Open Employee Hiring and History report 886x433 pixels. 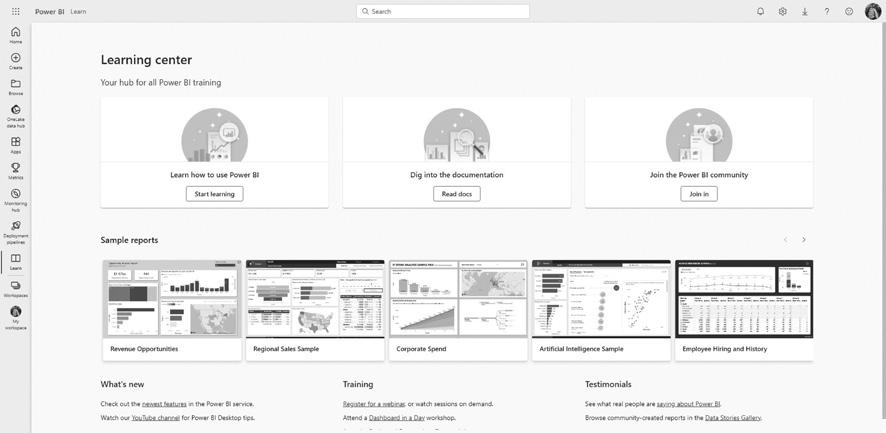click(x=744, y=310)
